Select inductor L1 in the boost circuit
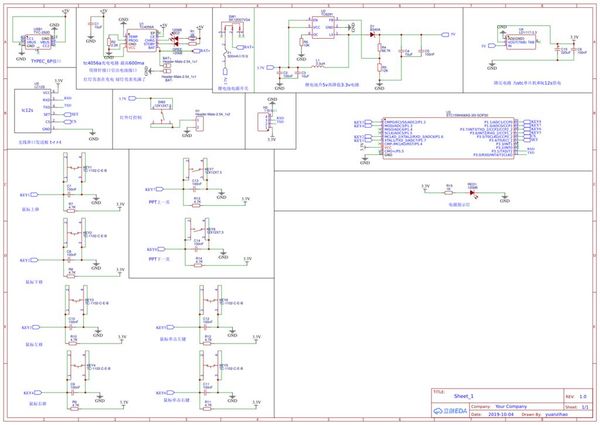 pyautogui.click(x=317, y=66)
